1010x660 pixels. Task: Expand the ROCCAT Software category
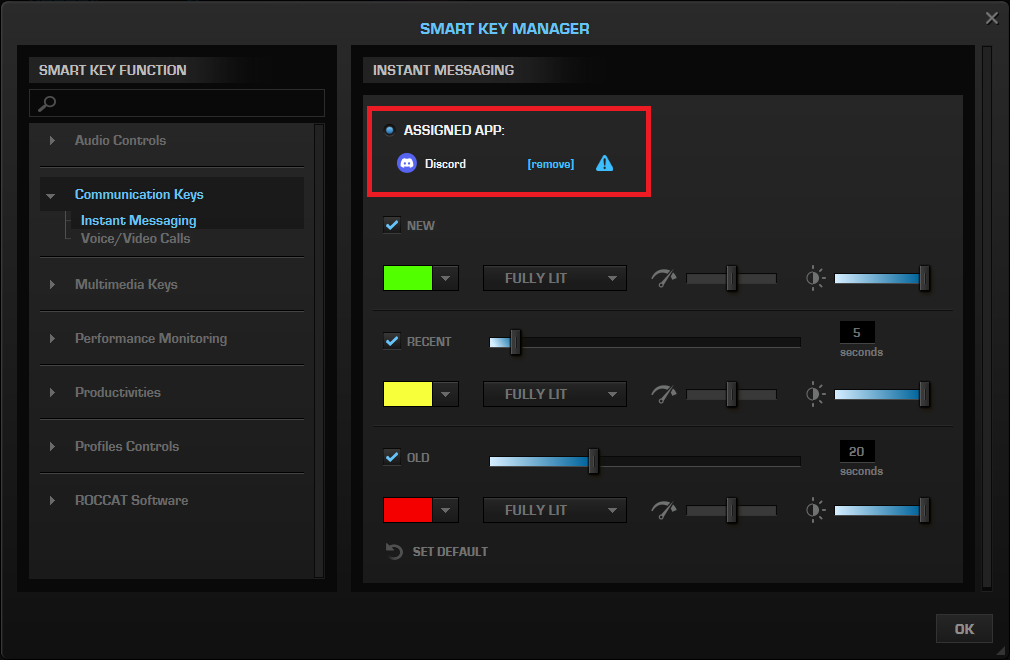pos(52,501)
